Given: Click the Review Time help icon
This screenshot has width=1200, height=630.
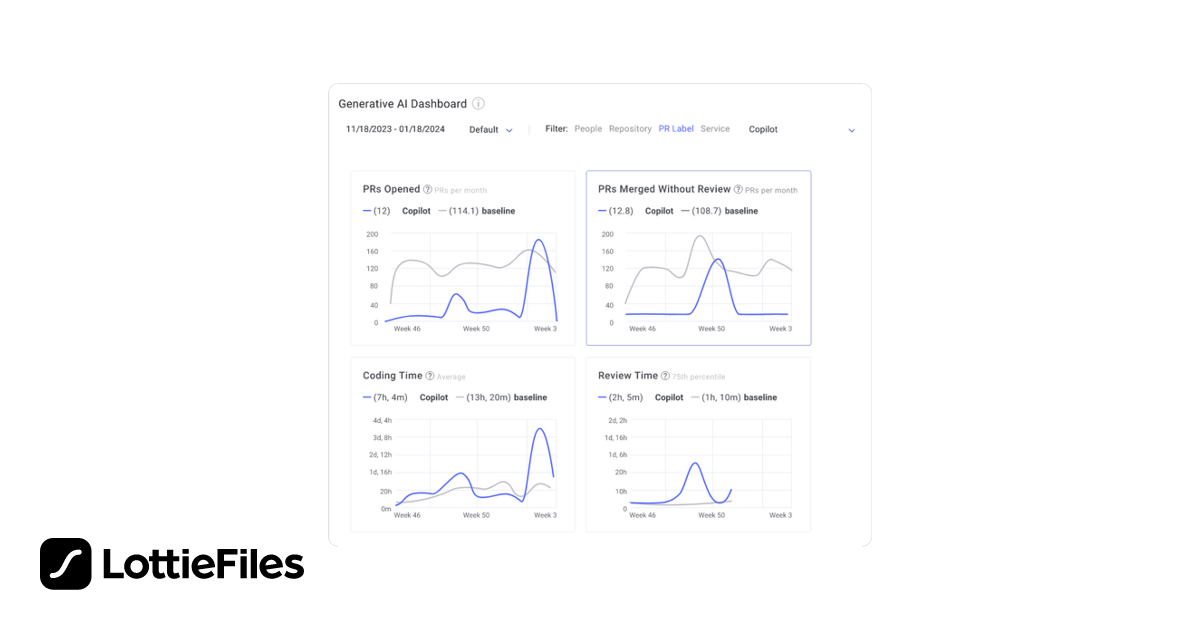Looking at the screenshot, I should [x=665, y=376].
